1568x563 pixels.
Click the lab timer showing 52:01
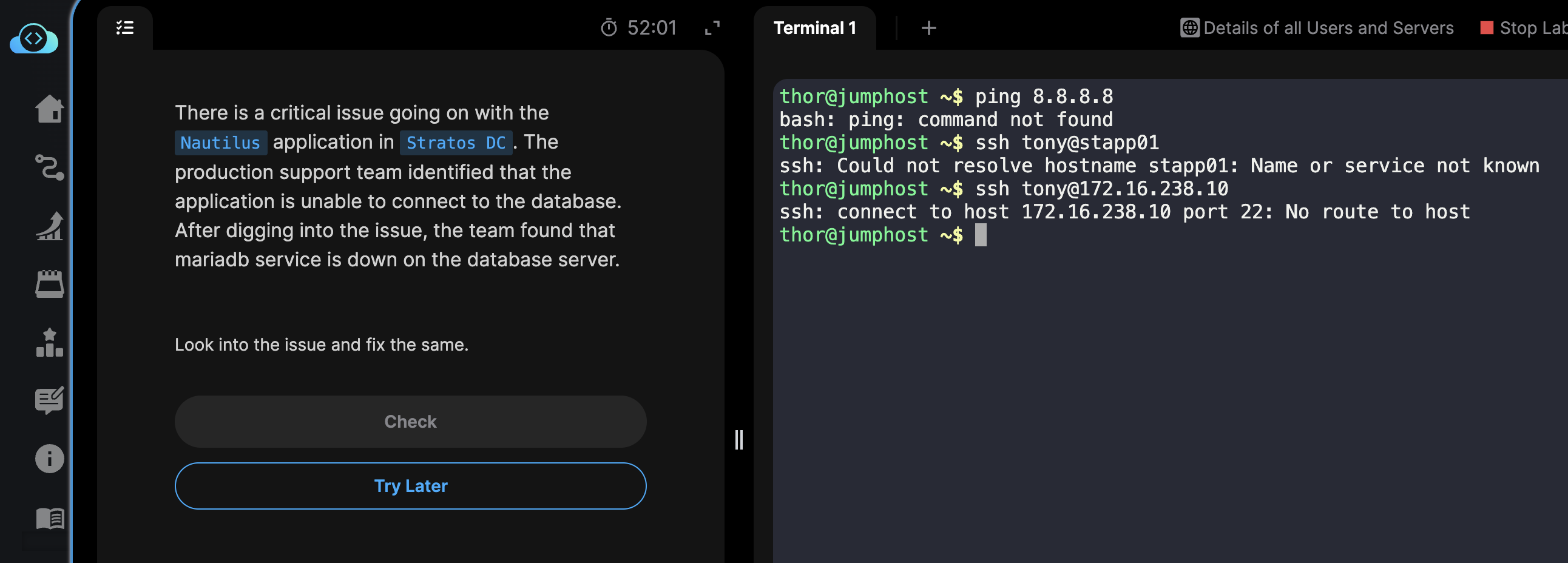(x=638, y=28)
